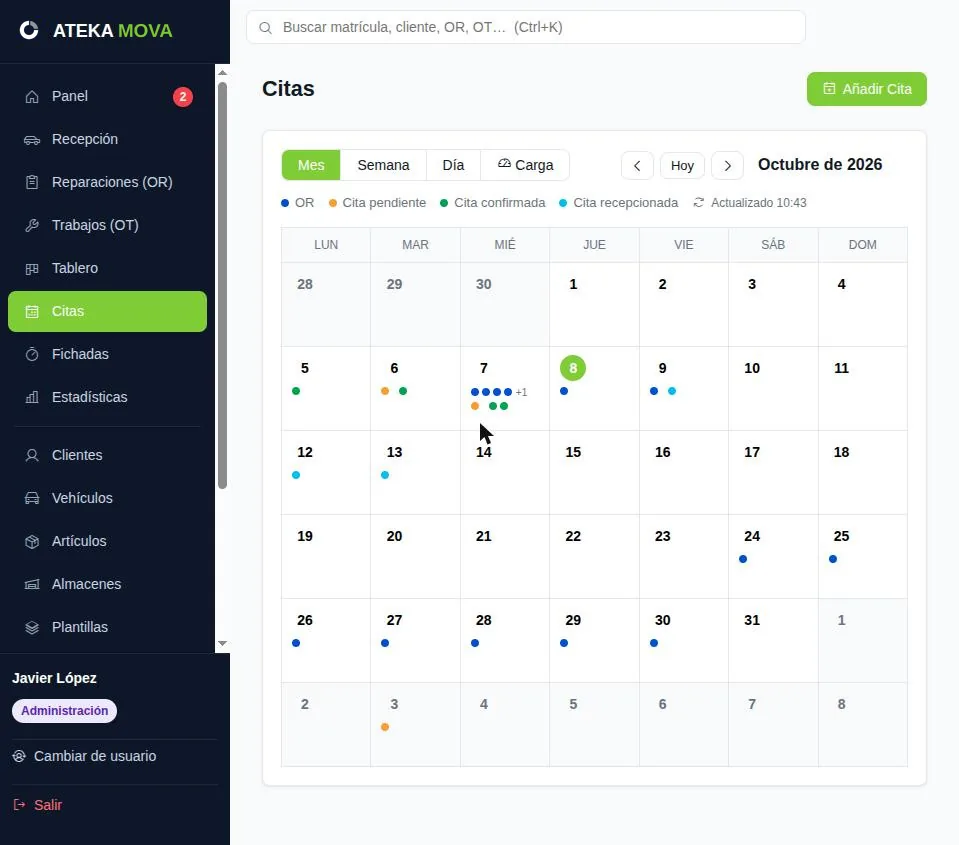The image size is (959, 845).
Task: Click the blue OR dot on day 24
Action: click(x=743, y=559)
